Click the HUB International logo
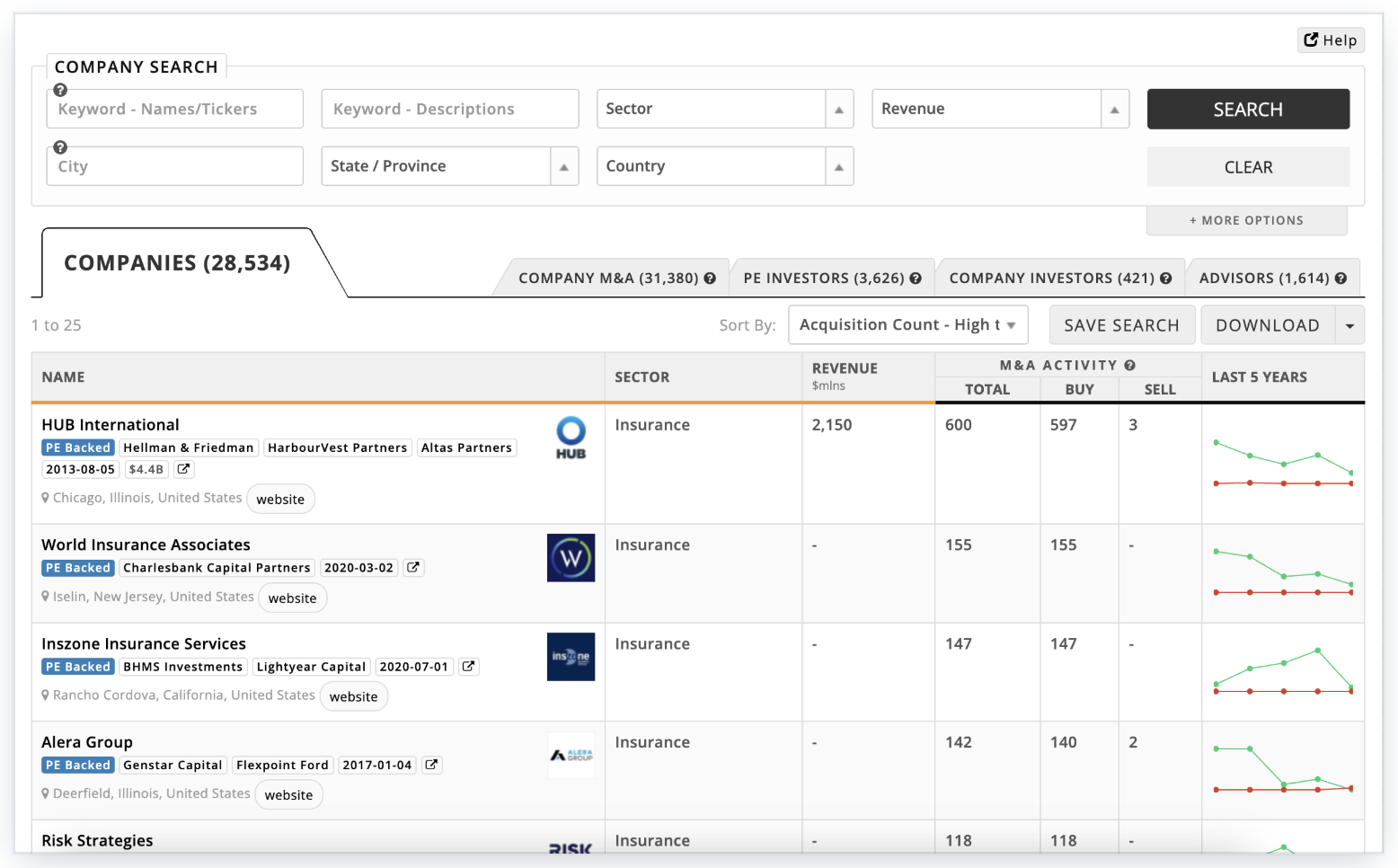The image size is (1398, 868). click(x=571, y=438)
